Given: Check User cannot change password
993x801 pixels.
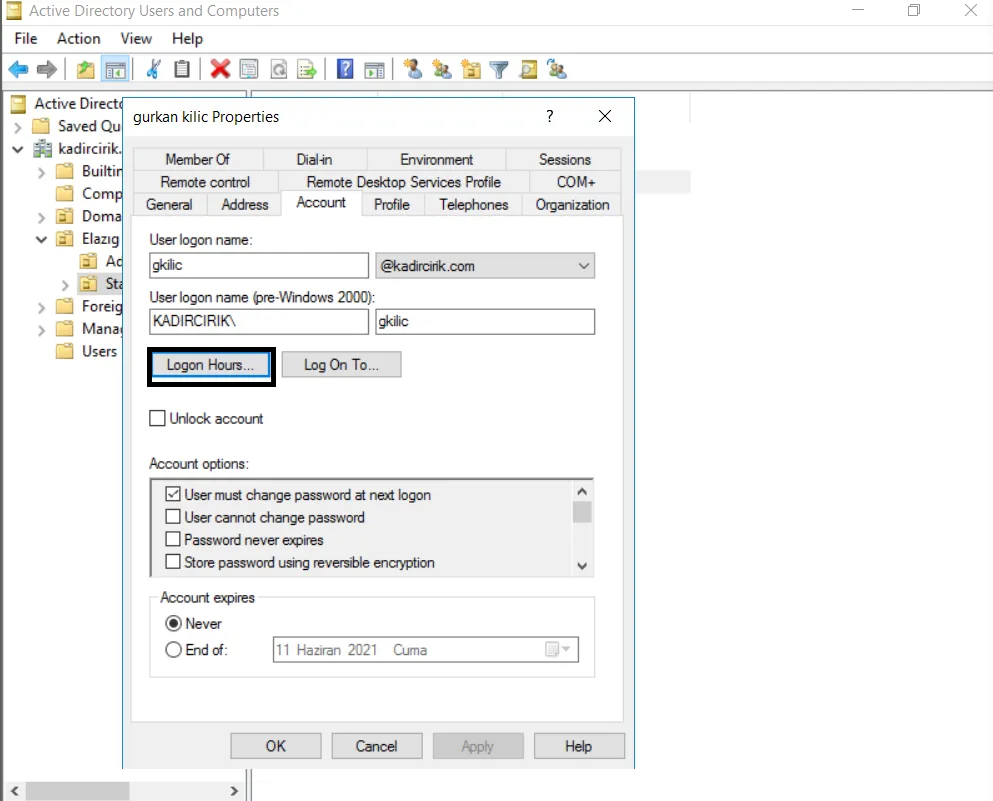Looking at the screenshot, I should 173,517.
